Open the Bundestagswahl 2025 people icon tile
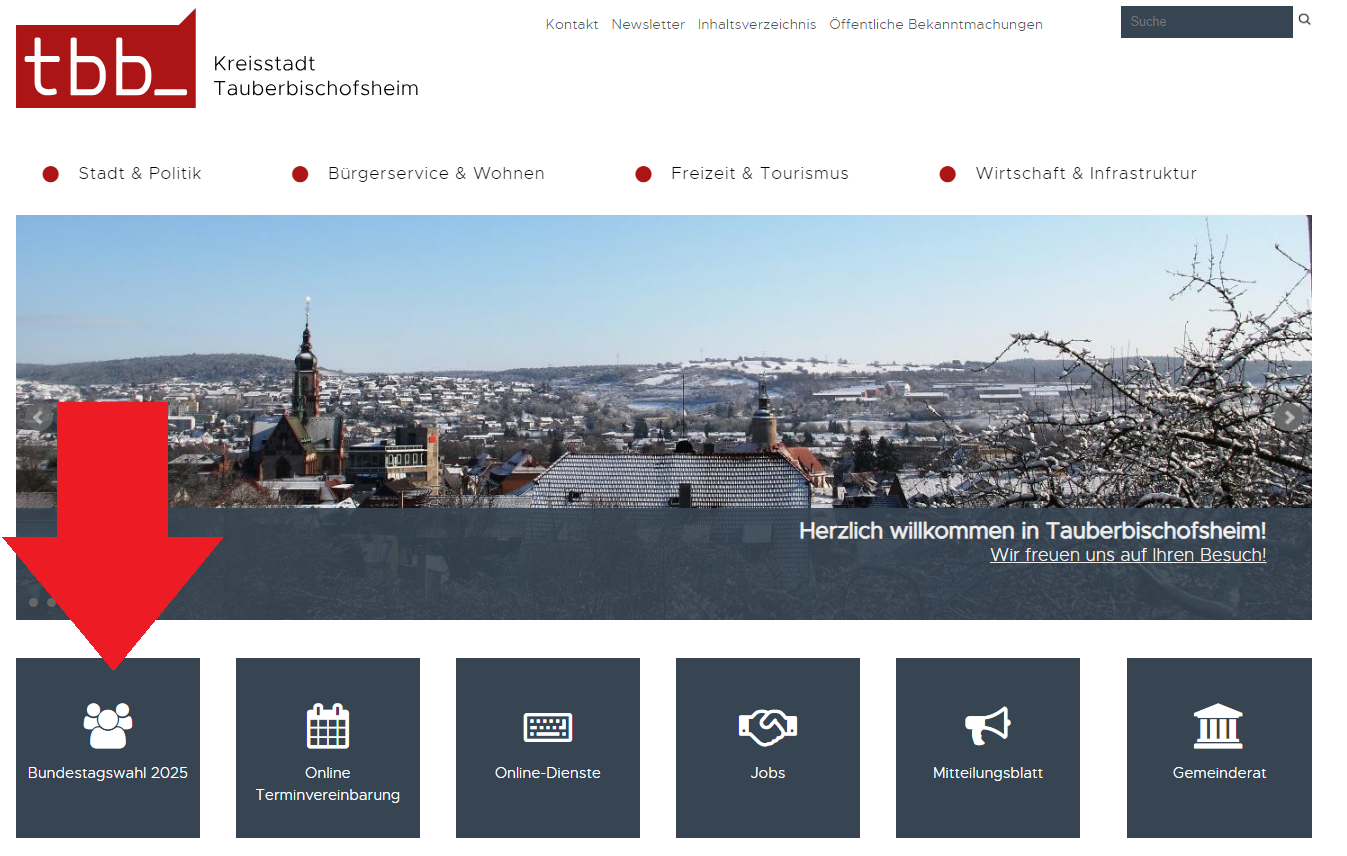This screenshot has height=856, width=1347. 108,725
